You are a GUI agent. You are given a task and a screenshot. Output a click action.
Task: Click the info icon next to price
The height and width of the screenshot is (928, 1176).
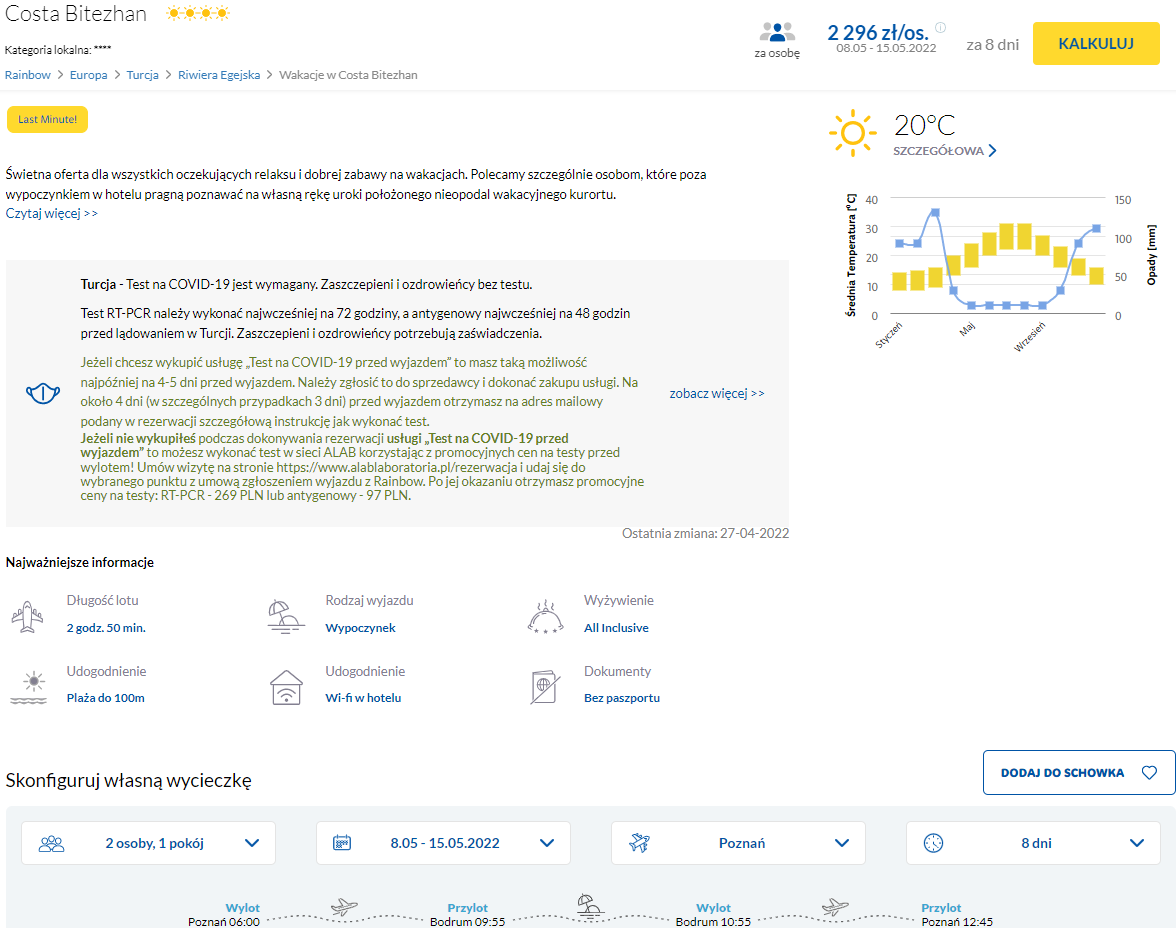click(x=940, y=28)
